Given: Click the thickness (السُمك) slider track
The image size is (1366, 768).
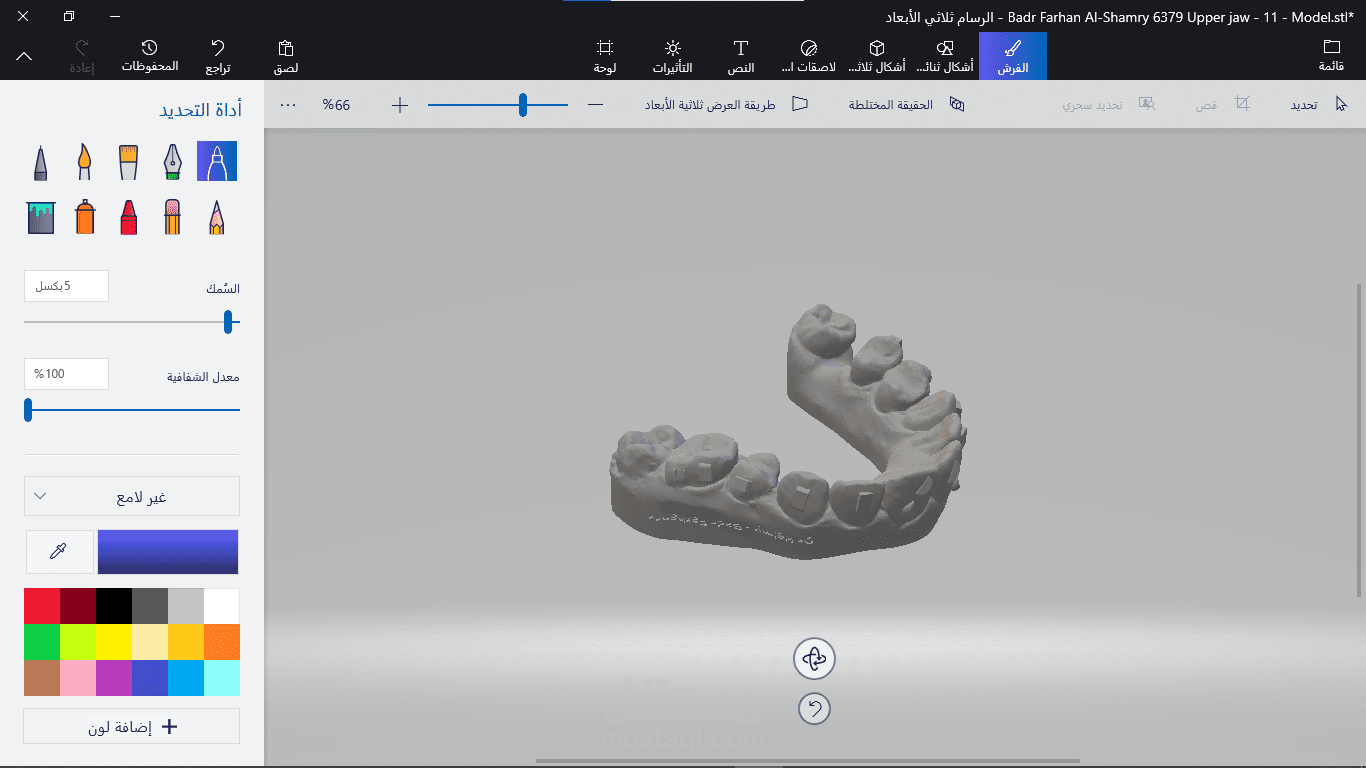Looking at the screenshot, I should 132,322.
